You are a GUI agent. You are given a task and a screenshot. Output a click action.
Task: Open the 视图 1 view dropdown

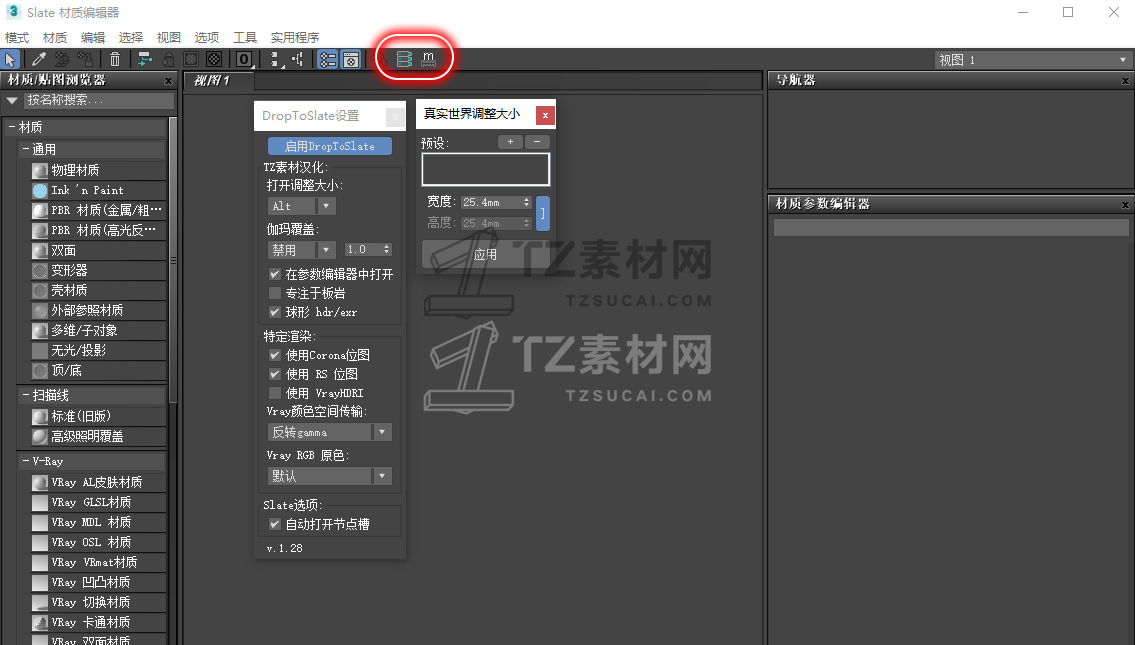coord(1033,60)
